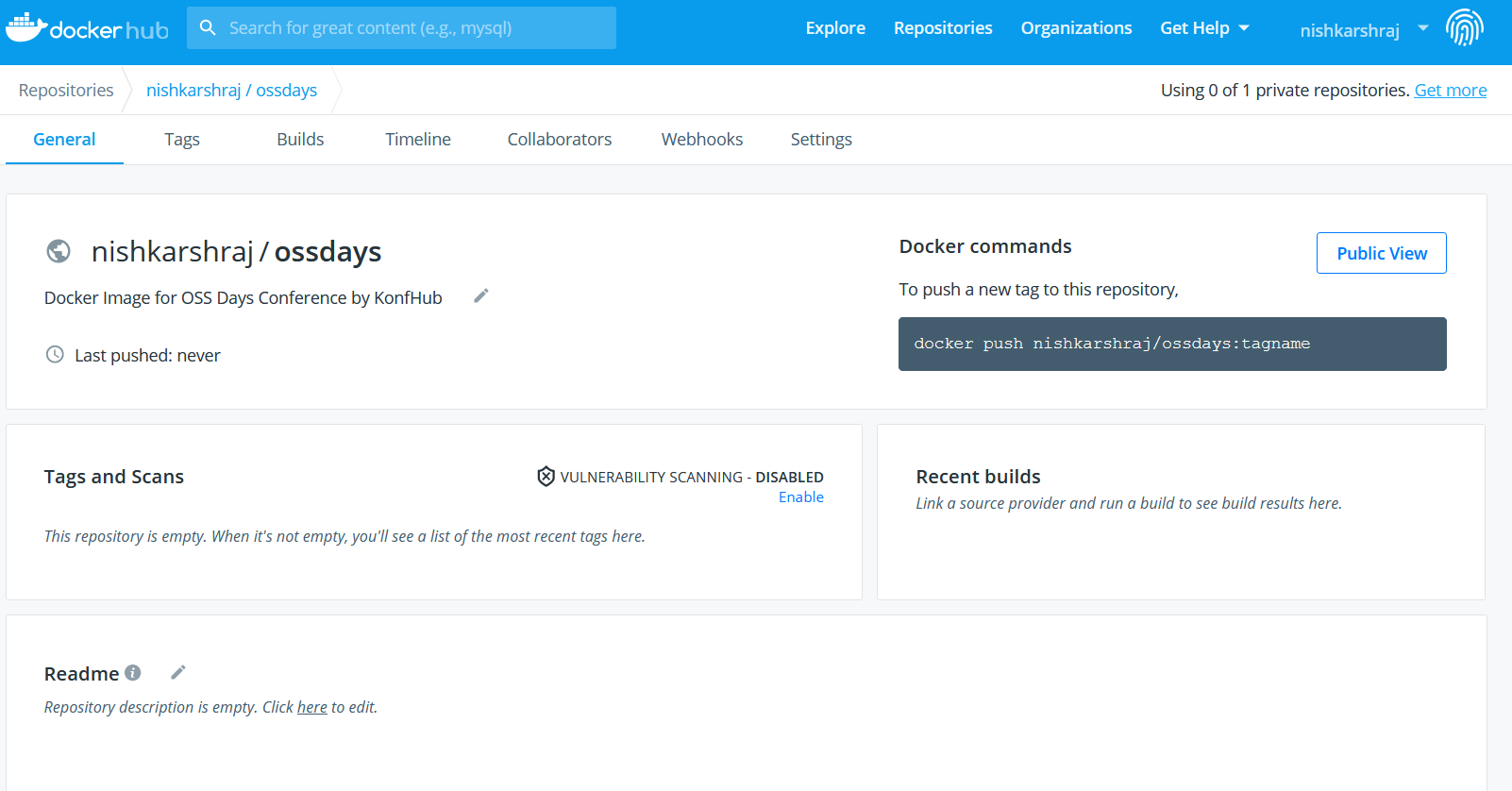This screenshot has height=791, width=1512.
Task: Open the Explore menu item
Action: [835, 28]
